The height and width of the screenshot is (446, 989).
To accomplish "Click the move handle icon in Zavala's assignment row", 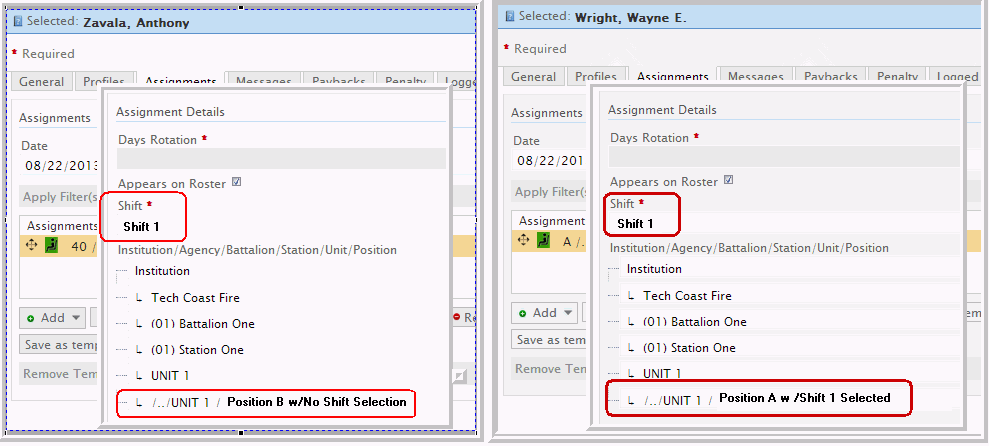I will pos(31,246).
